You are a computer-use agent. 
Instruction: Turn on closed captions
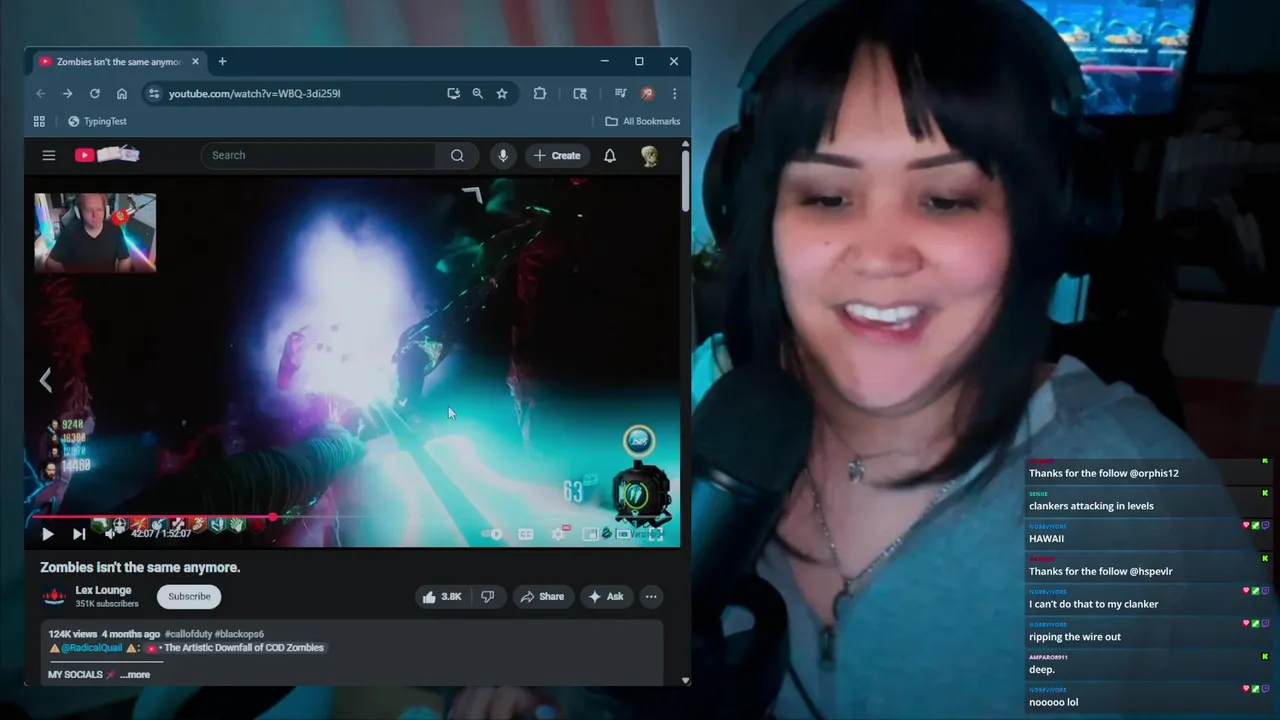526,534
